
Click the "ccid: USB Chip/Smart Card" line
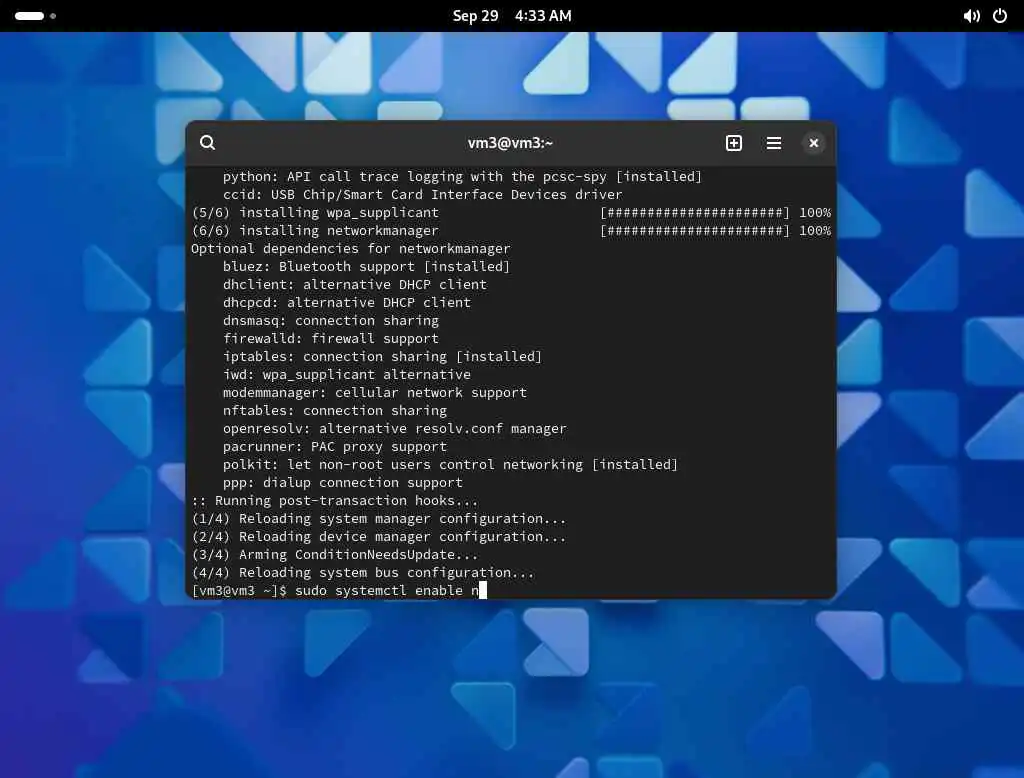[423, 194]
